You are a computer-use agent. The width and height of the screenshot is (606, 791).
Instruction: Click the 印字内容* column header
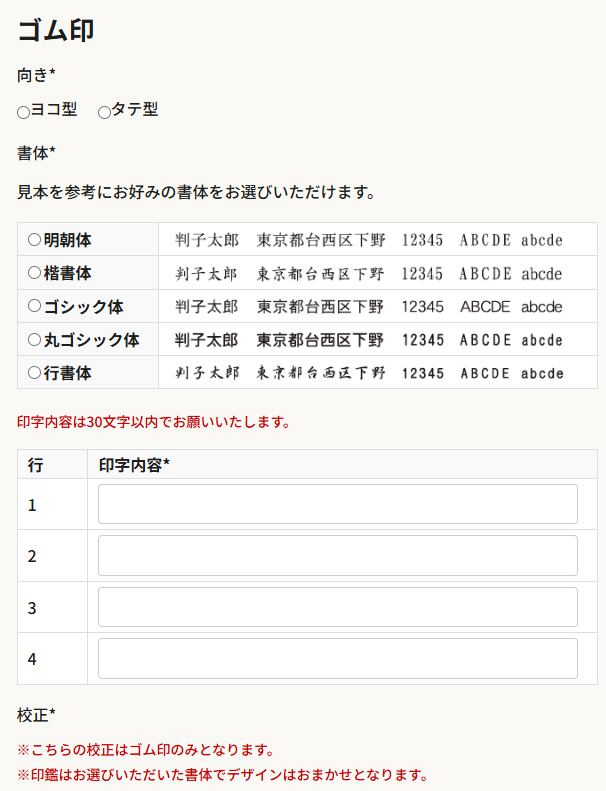135,465
